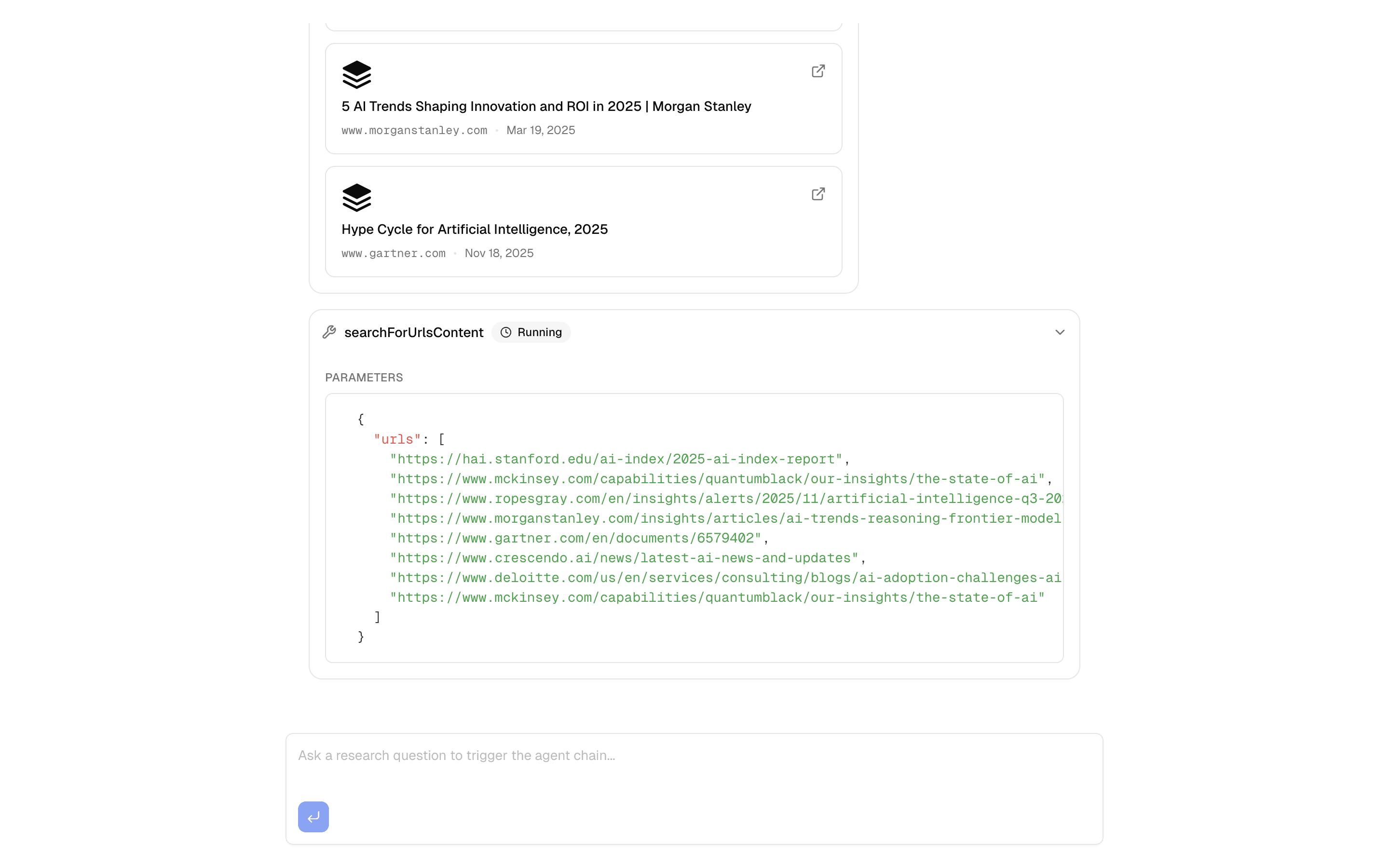Click the clock icon in the Running badge
This screenshot has height=868, width=1389.
click(x=505, y=332)
